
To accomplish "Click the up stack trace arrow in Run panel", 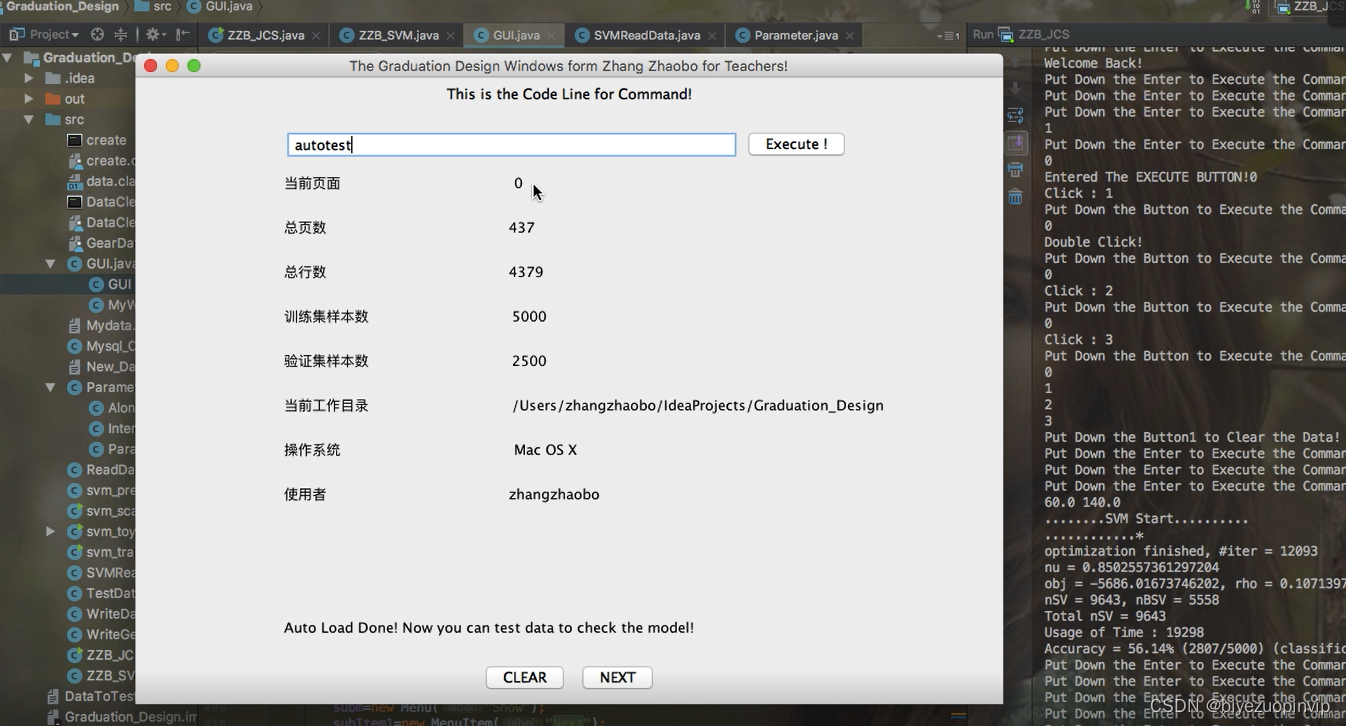I will point(1015,62).
